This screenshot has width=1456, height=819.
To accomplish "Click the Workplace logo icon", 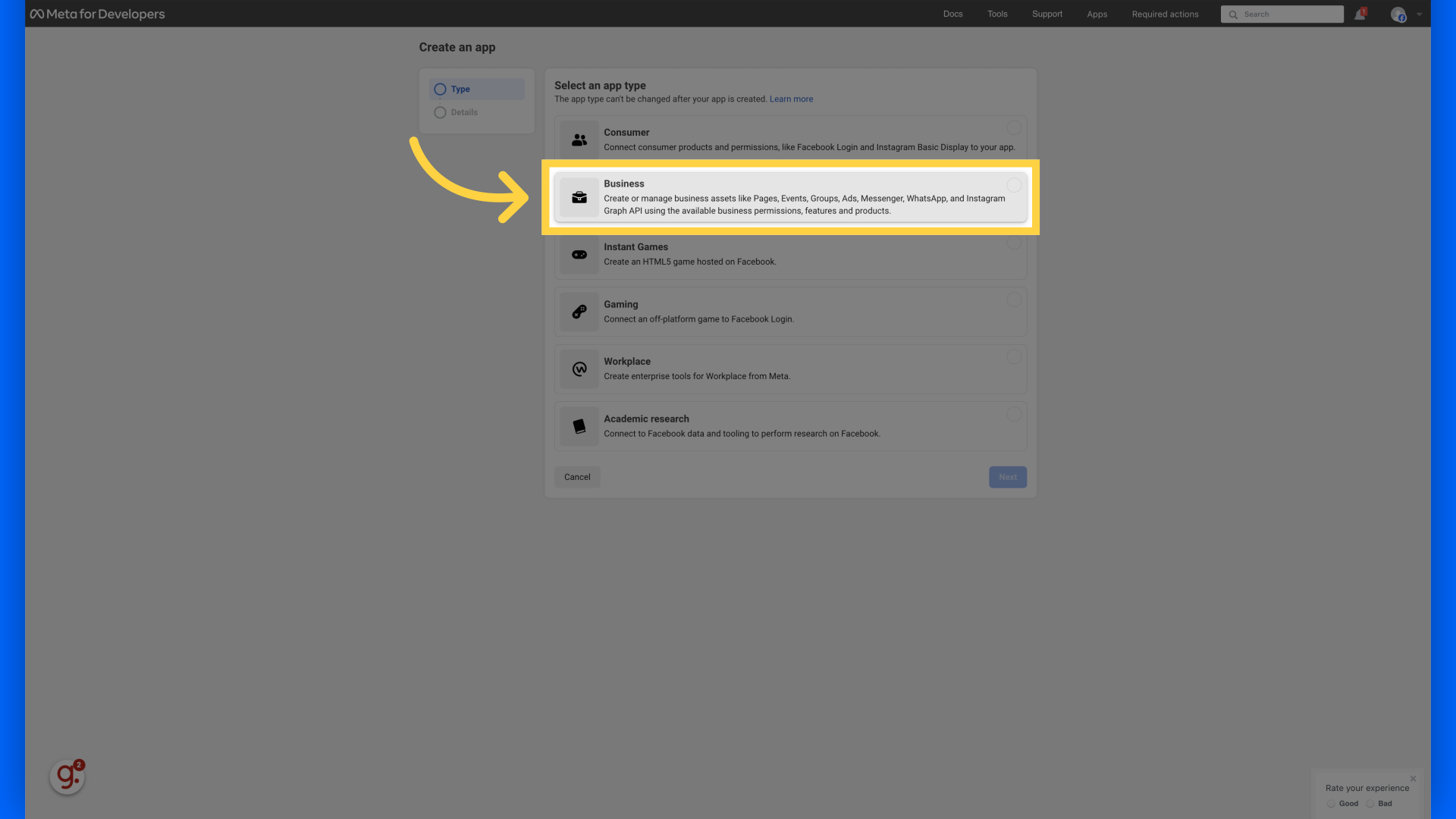I will (579, 369).
